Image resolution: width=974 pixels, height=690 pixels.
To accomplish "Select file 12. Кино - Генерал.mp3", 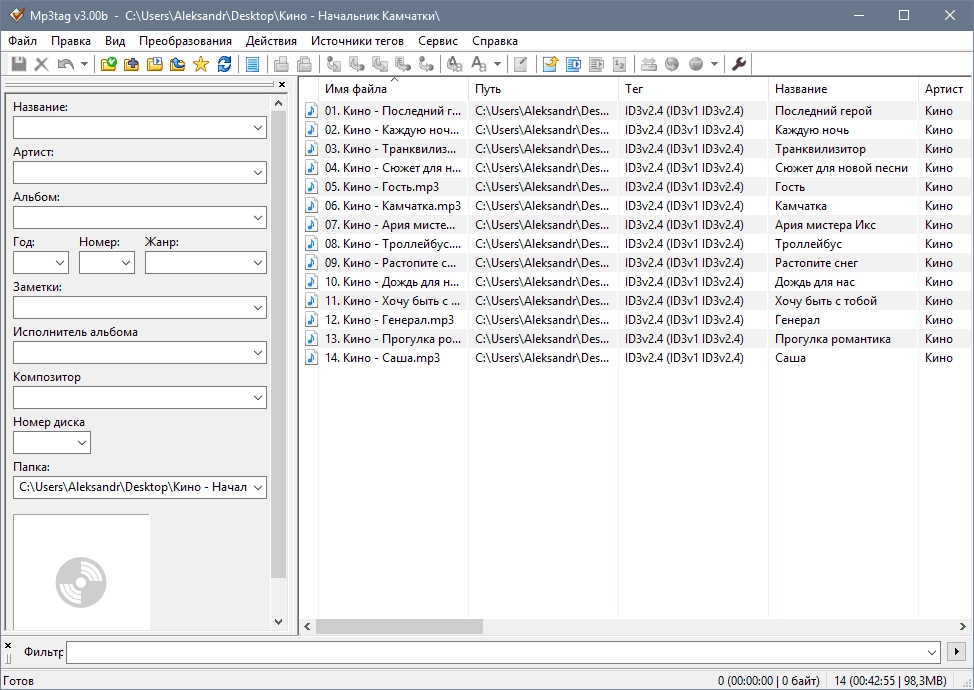I will click(x=389, y=320).
